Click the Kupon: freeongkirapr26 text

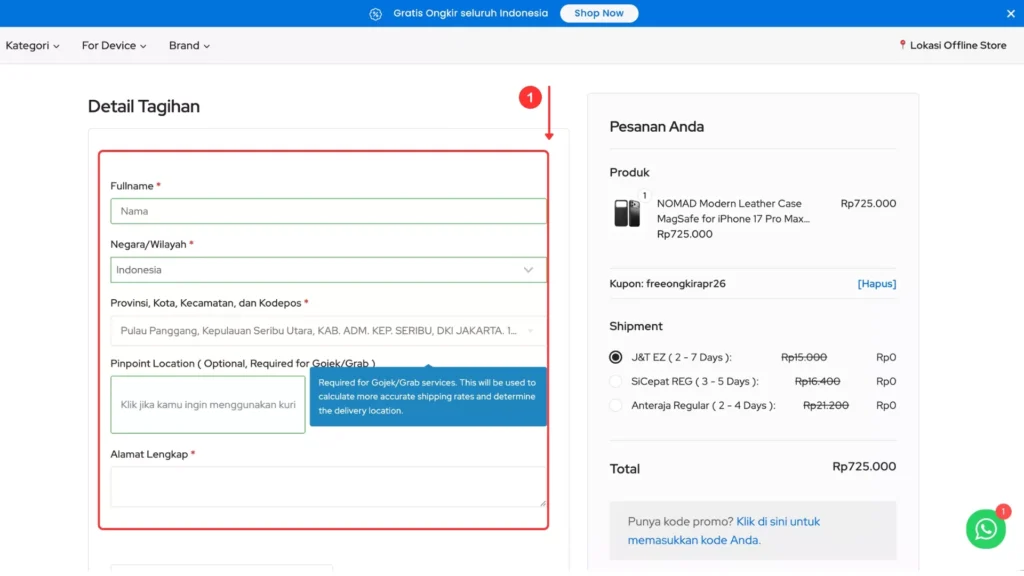(667, 283)
